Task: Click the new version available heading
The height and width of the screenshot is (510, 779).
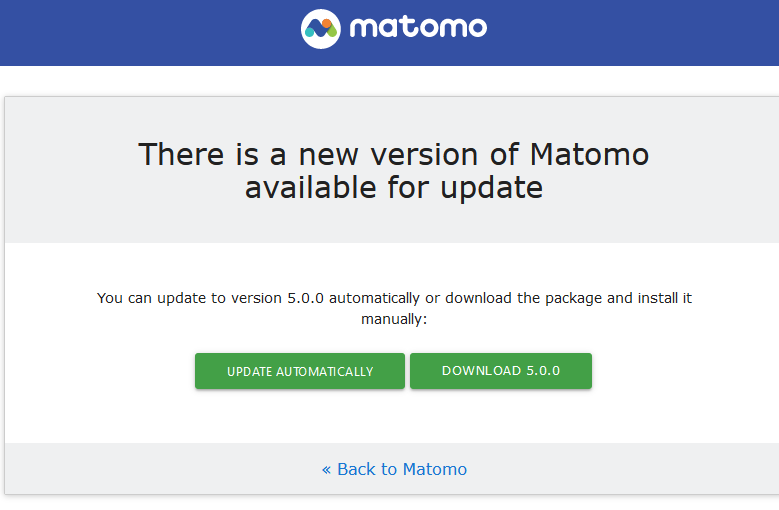Action: point(394,171)
